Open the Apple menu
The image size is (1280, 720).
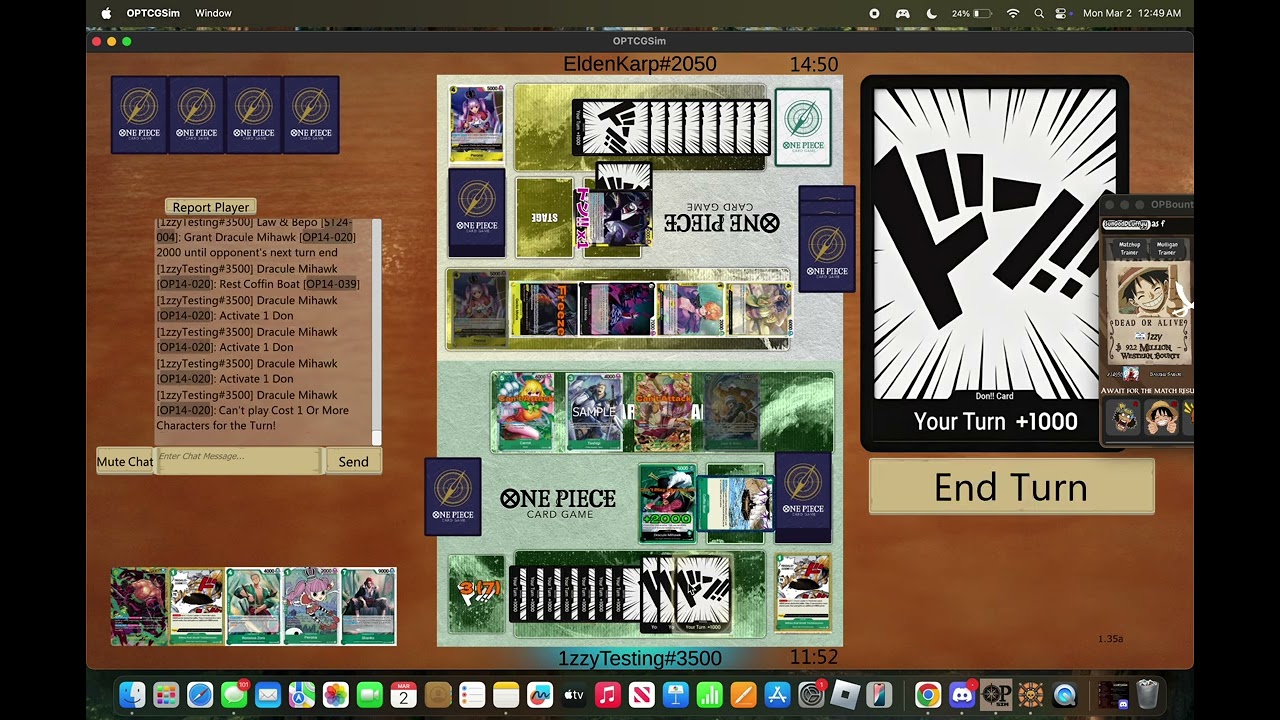pyautogui.click(x=106, y=13)
